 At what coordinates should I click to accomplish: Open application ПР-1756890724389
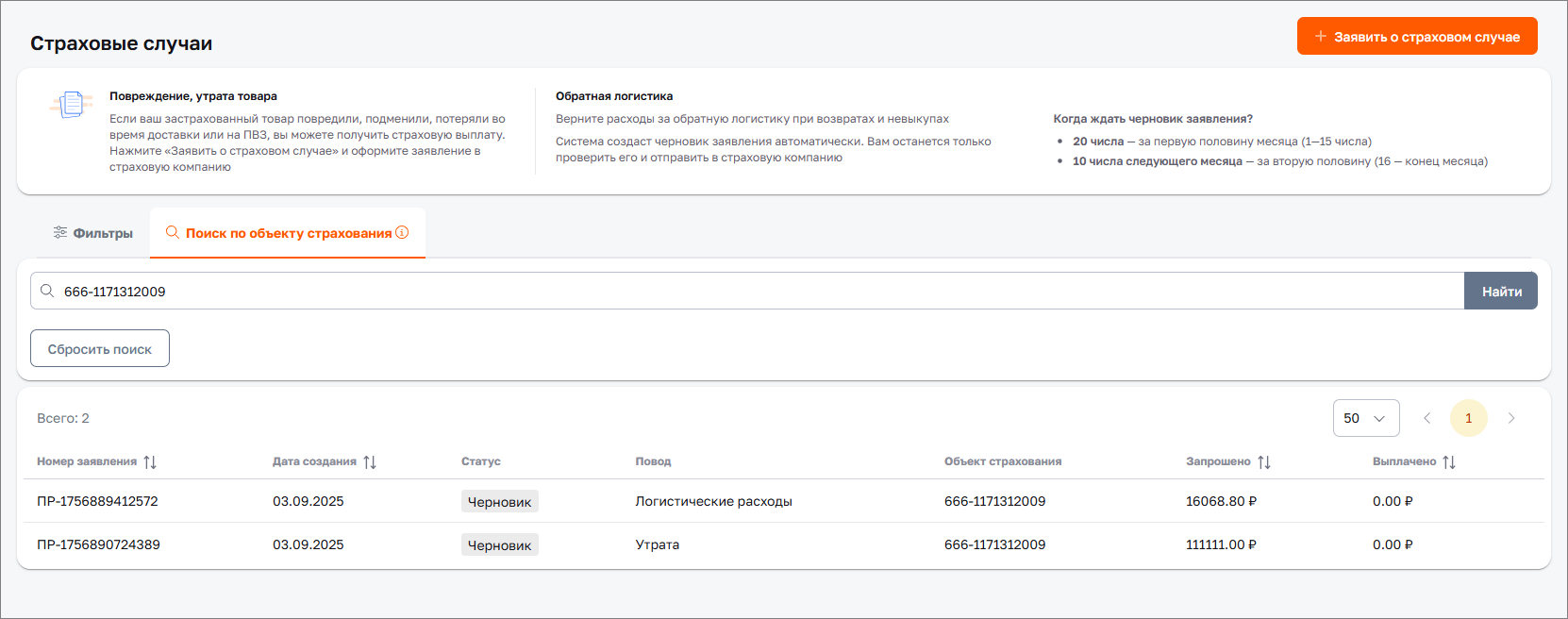coord(98,544)
